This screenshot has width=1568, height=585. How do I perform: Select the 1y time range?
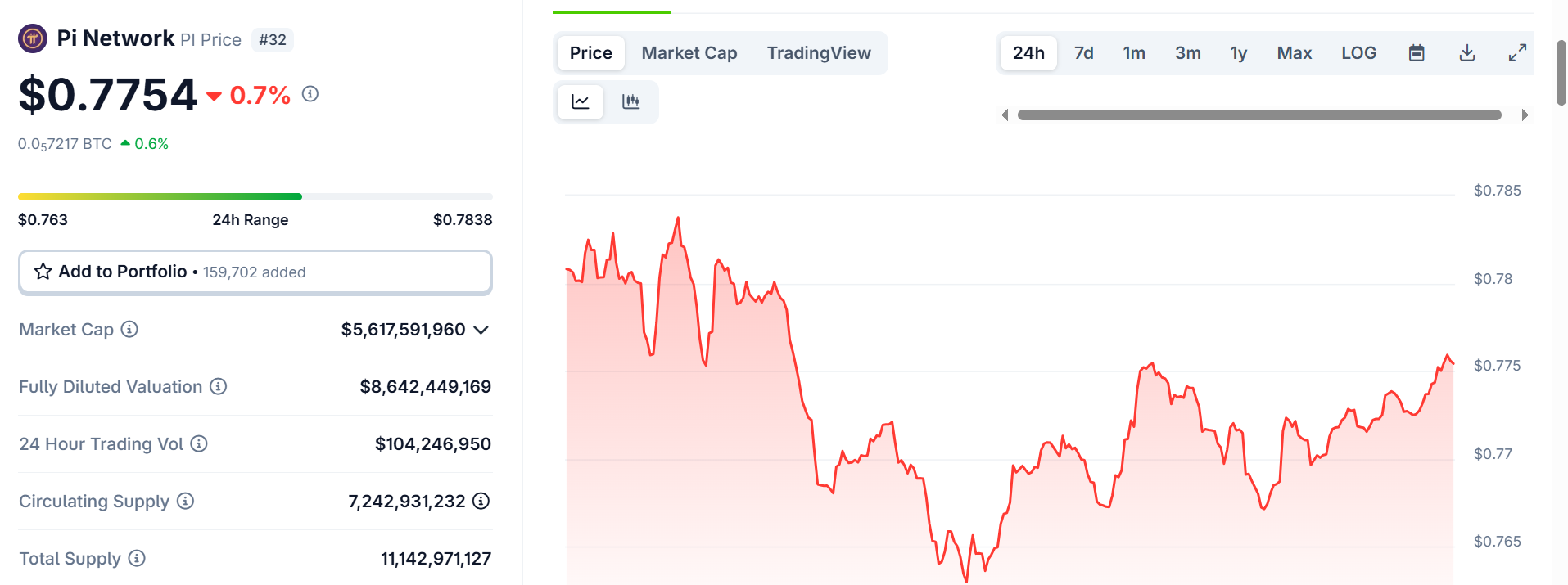[x=1238, y=53]
